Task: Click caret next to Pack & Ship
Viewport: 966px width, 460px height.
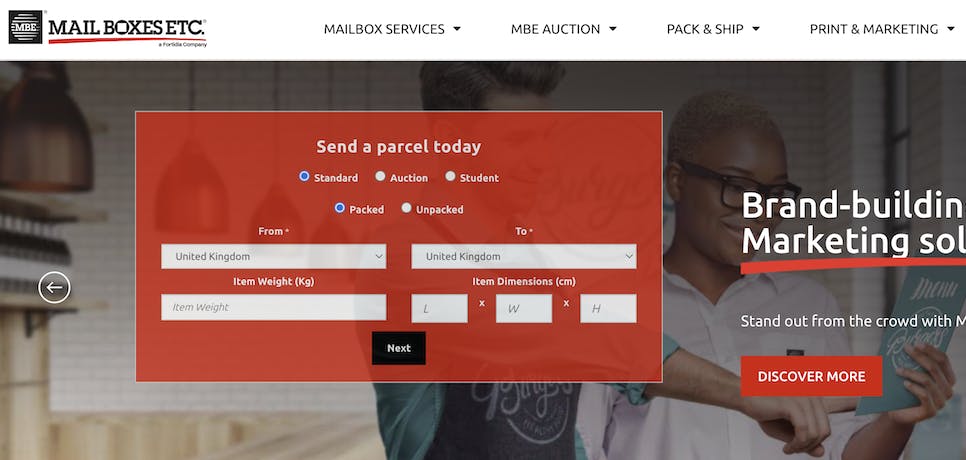Action: pos(756,29)
